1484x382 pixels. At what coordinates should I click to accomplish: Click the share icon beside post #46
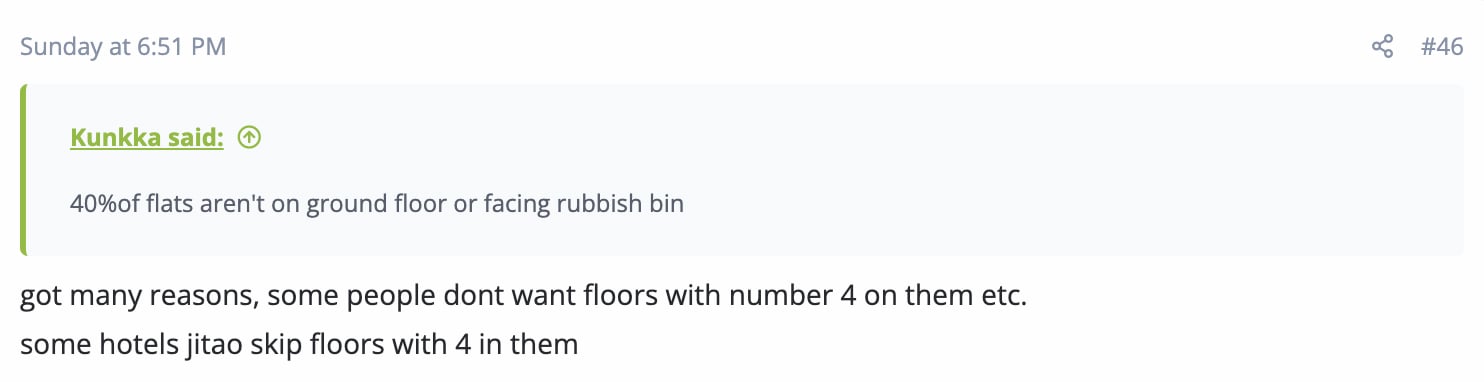point(1382,47)
